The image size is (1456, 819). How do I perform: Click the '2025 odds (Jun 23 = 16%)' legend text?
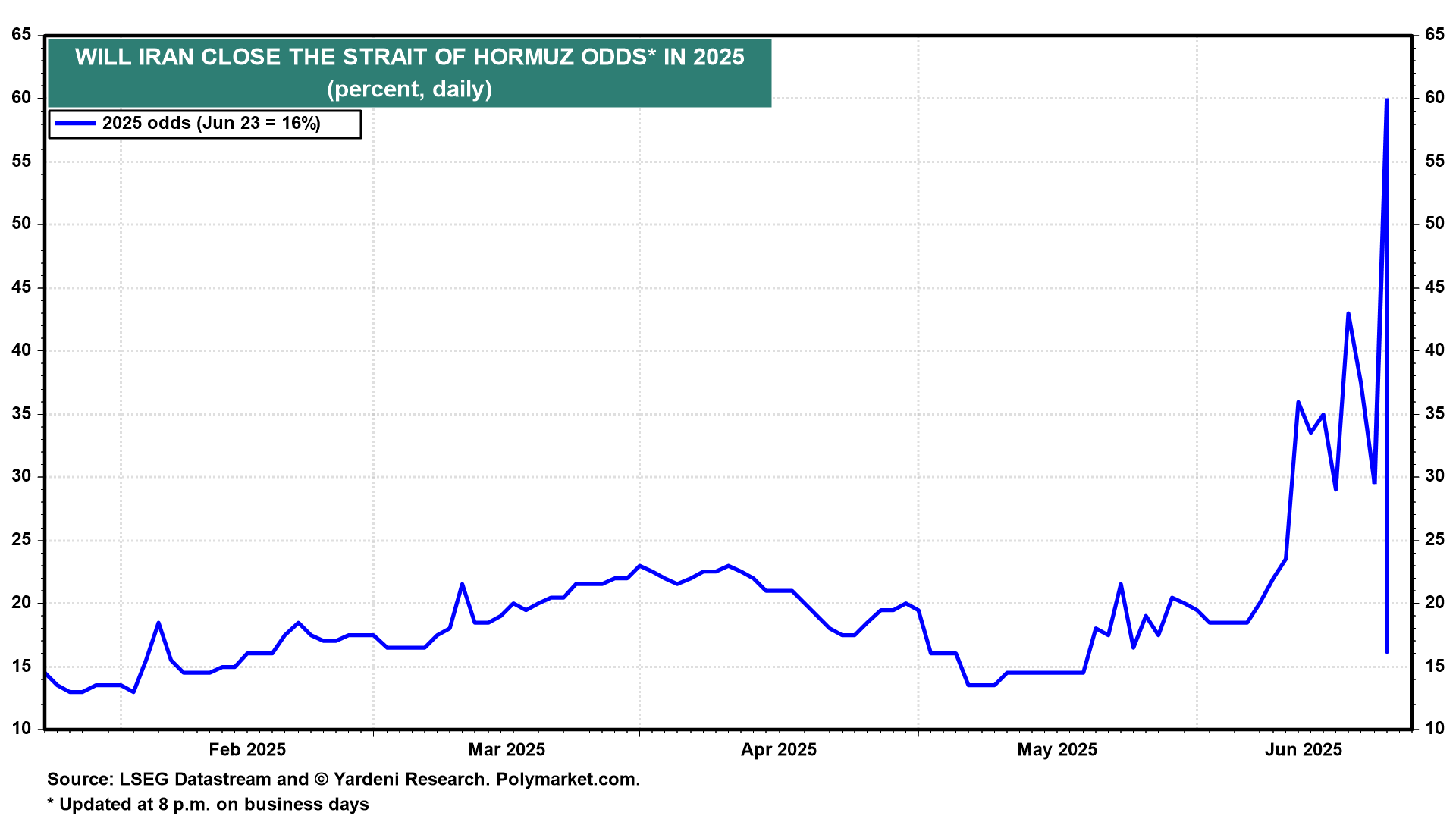211,124
